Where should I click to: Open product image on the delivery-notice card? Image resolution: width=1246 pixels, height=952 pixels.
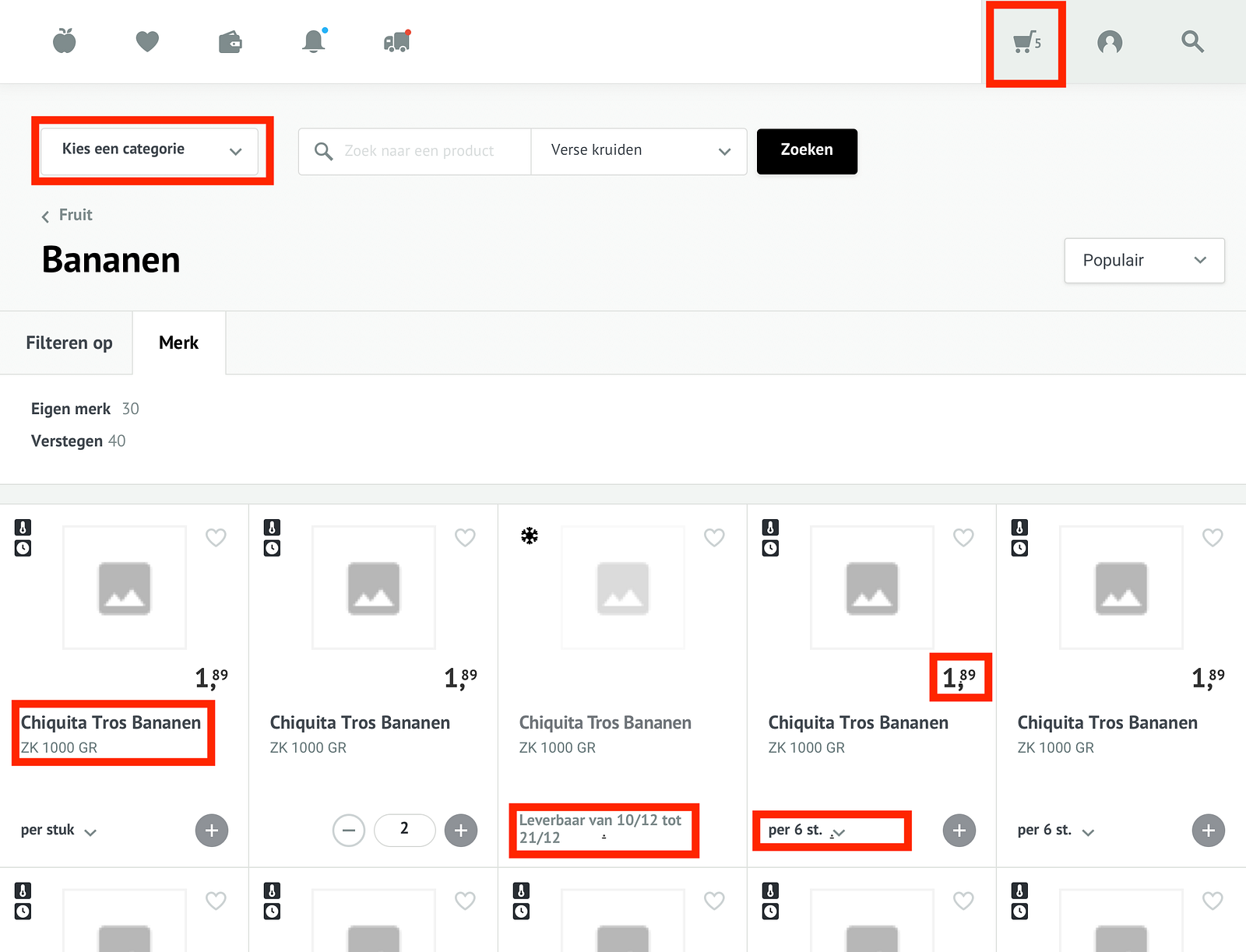pos(623,588)
